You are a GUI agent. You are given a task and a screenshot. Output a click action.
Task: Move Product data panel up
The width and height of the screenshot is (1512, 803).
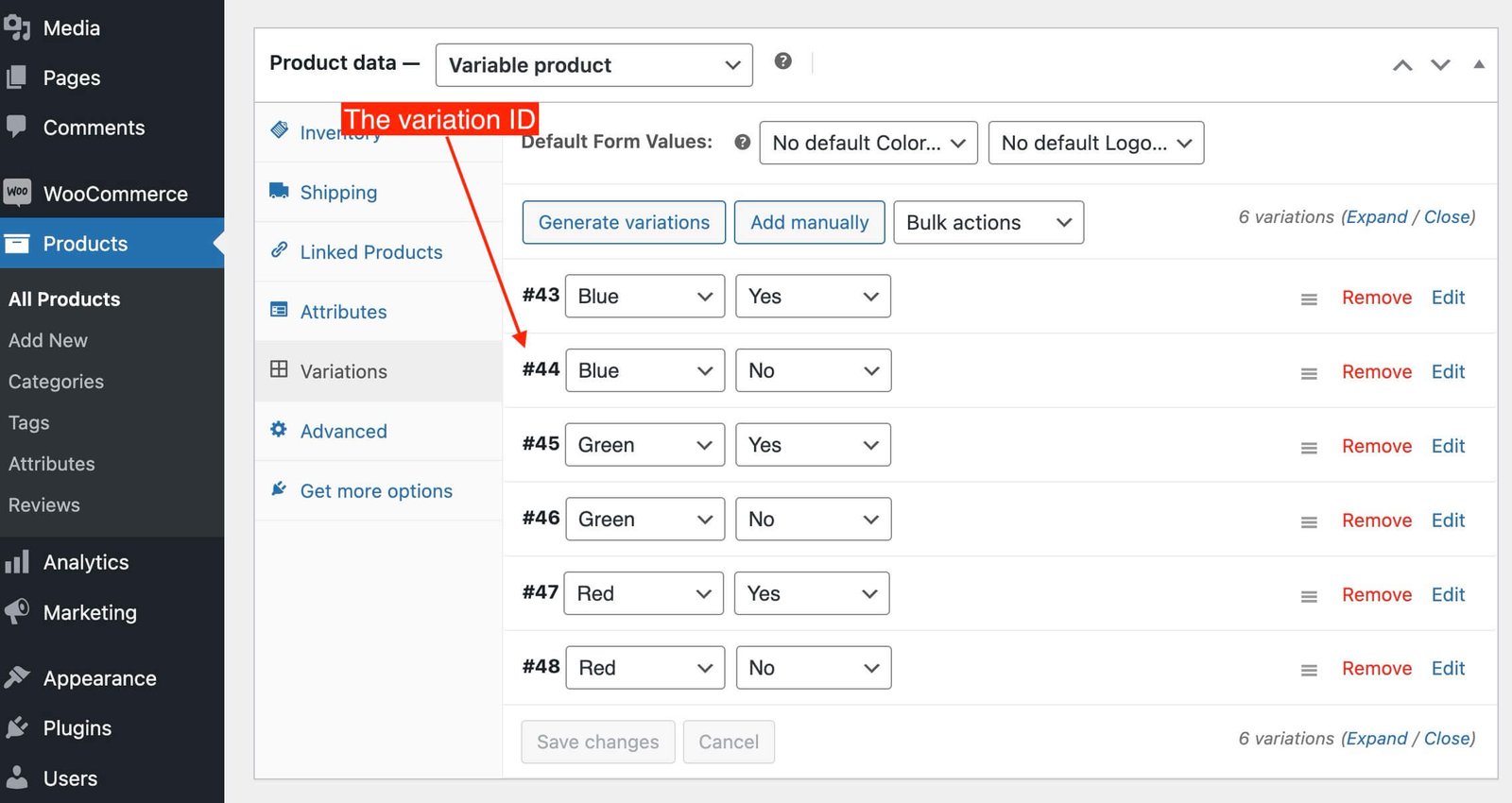point(1402,65)
